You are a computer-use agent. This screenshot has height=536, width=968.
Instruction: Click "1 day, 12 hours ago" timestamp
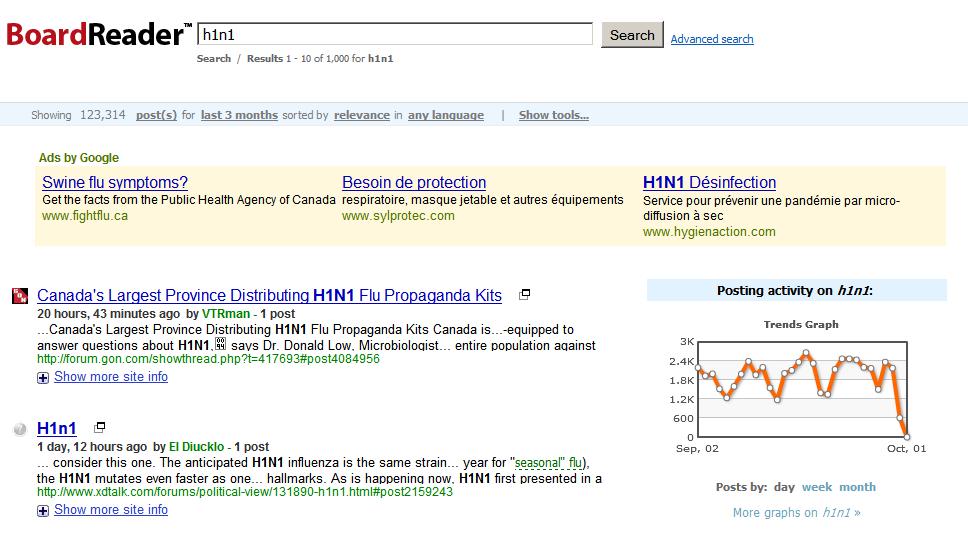(x=92, y=446)
